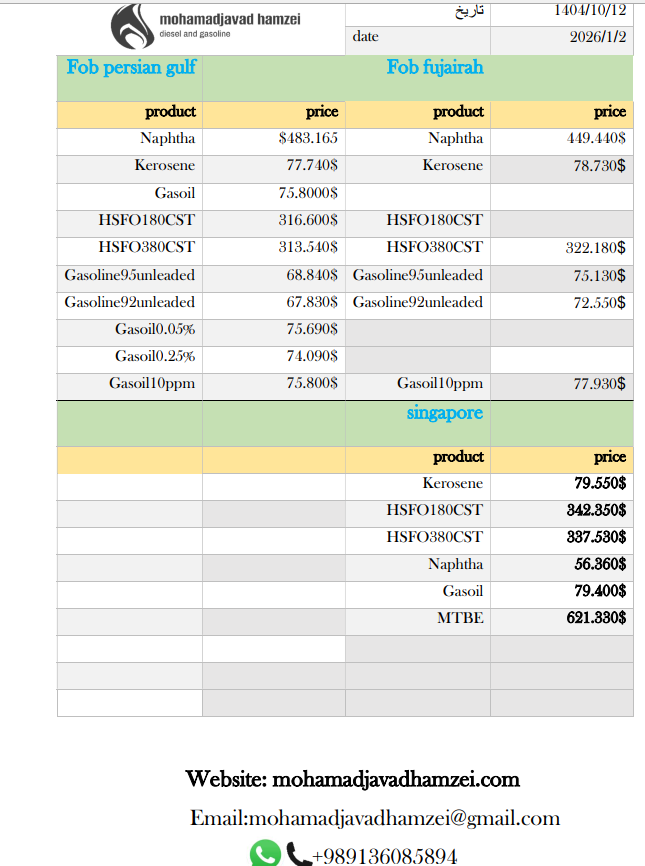645x866 pixels.
Task: Click the mohamadjavad hamzei flame logo
Action: [132, 26]
